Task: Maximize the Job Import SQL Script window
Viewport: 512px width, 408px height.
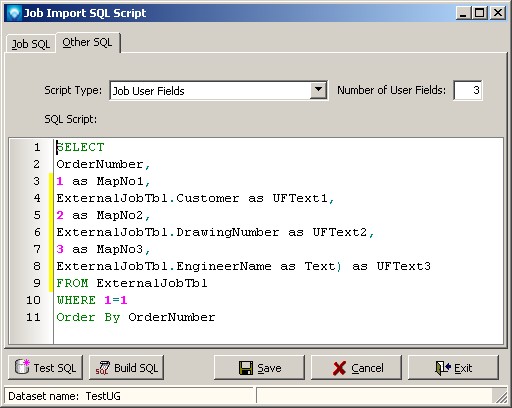Action: pos(480,13)
